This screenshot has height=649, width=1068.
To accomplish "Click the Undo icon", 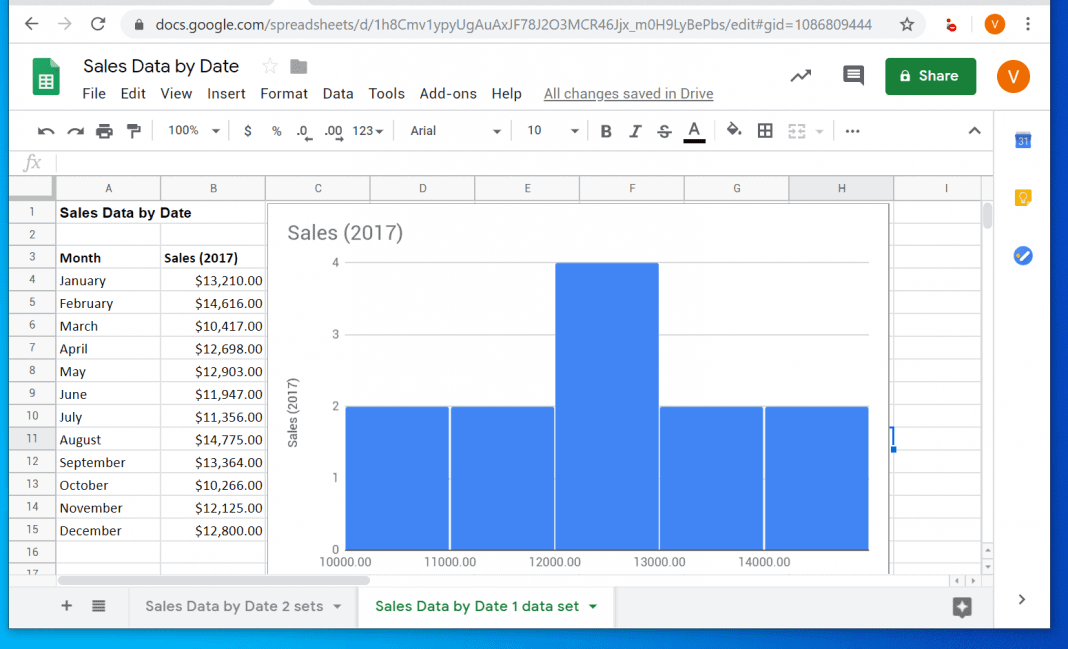I will [x=46, y=130].
